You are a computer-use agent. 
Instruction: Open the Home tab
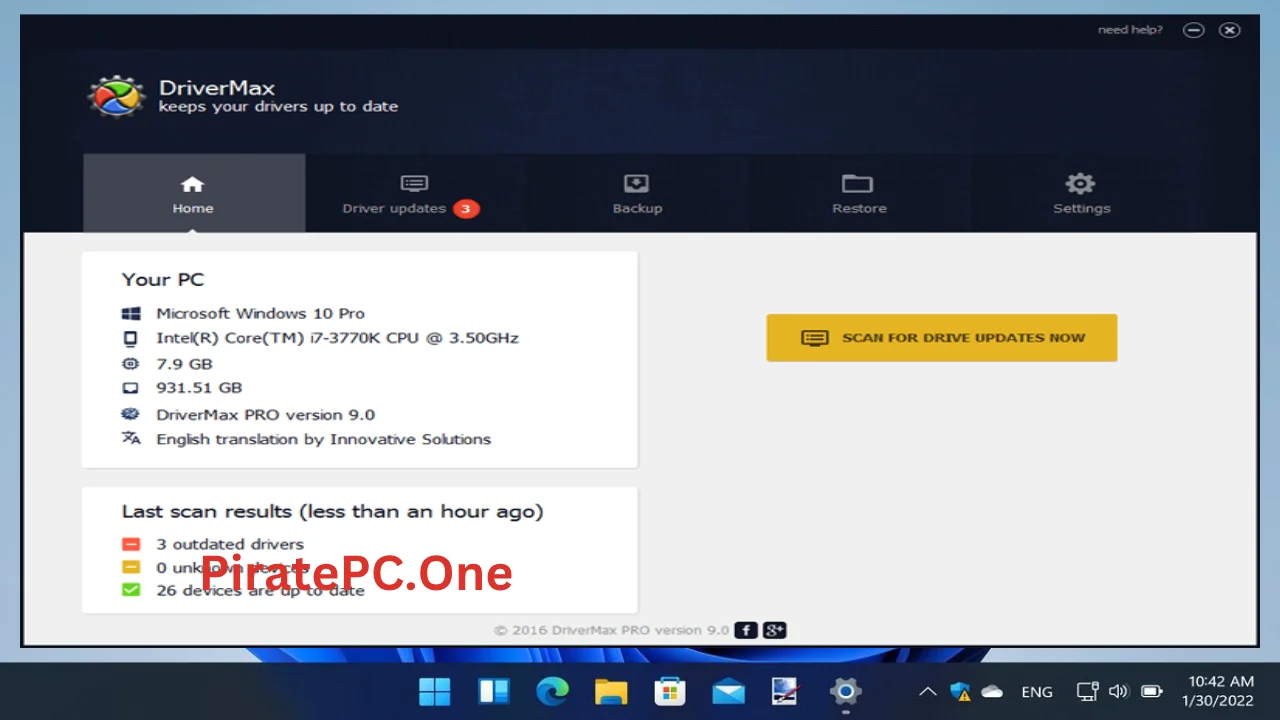click(x=194, y=193)
